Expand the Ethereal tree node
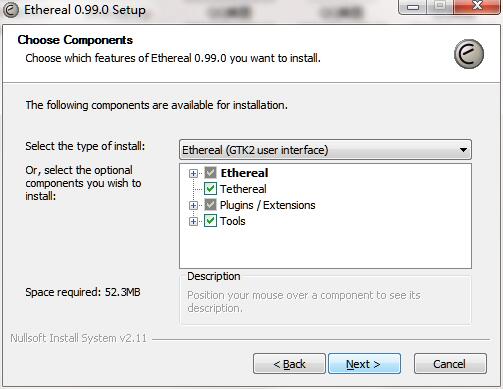 (193, 173)
